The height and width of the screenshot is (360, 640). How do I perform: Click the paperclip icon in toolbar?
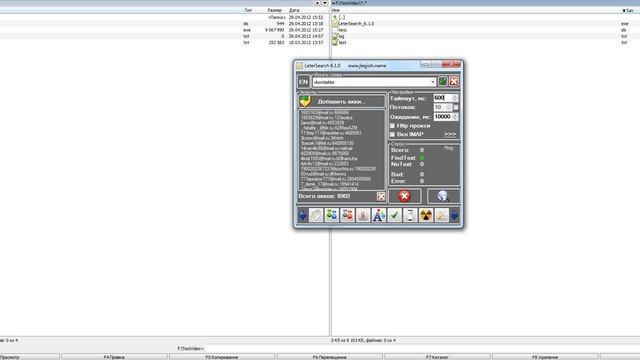(x=316, y=215)
